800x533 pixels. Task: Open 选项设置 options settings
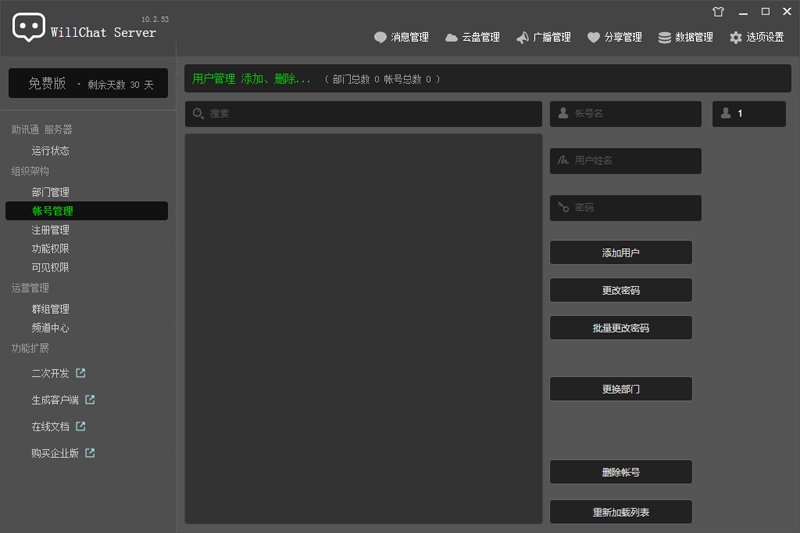pos(756,37)
